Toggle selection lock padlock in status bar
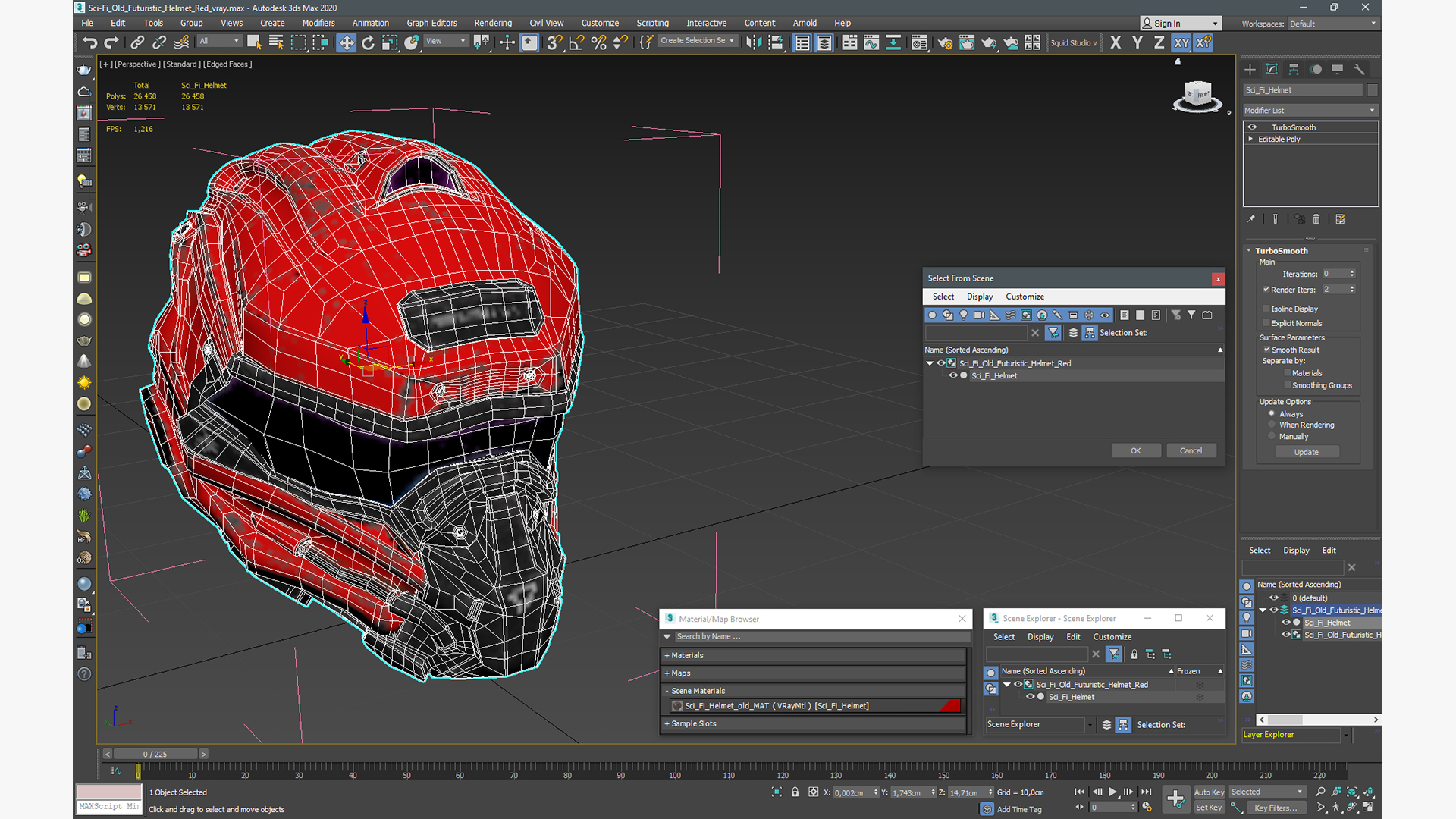Image resolution: width=1456 pixels, height=819 pixels. point(795,792)
